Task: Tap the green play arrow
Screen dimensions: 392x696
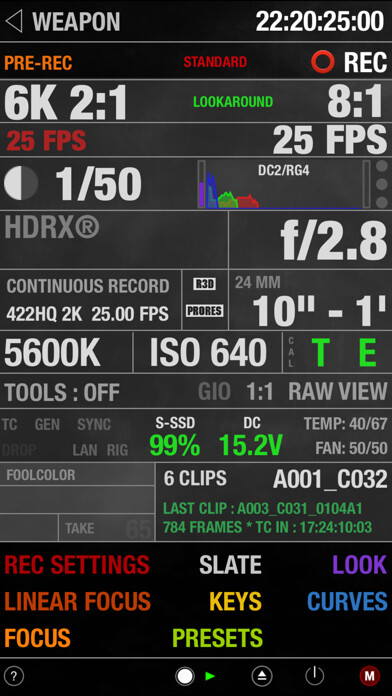Action: [x=210, y=676]
